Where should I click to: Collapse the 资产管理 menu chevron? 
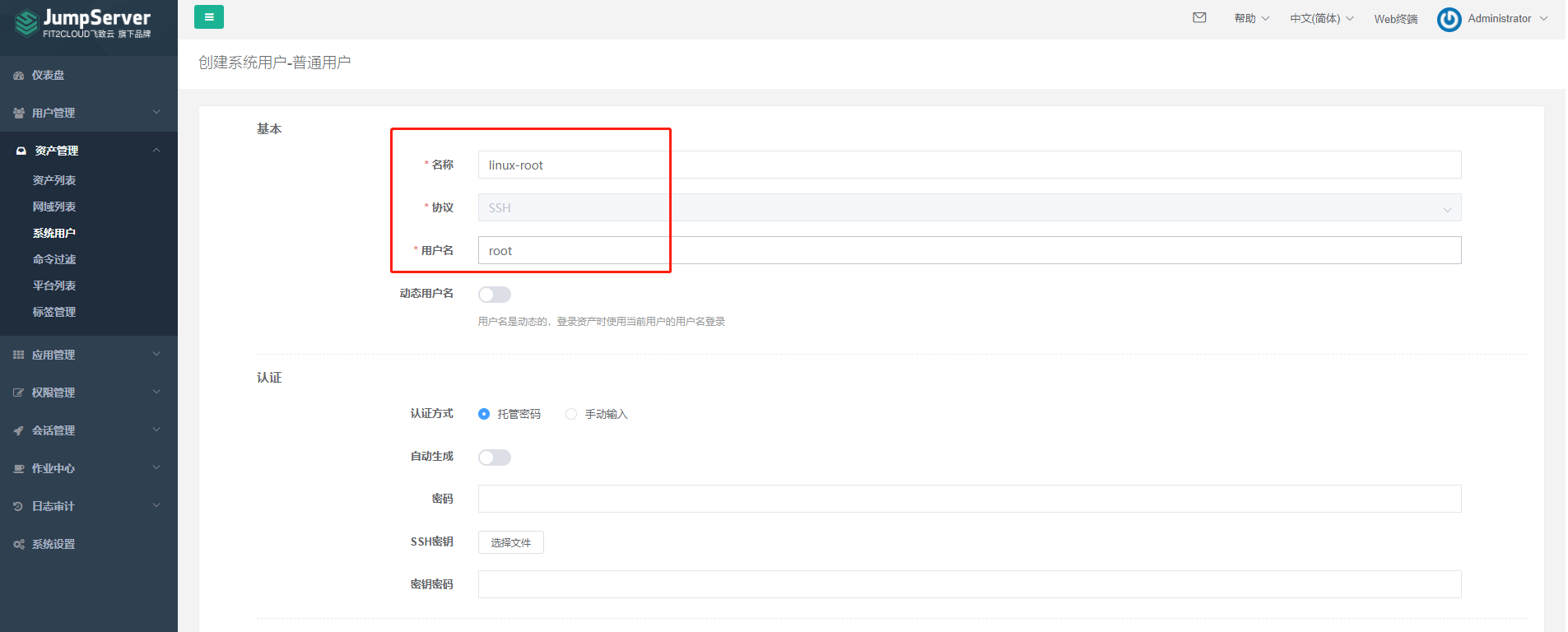click(156, 151)
